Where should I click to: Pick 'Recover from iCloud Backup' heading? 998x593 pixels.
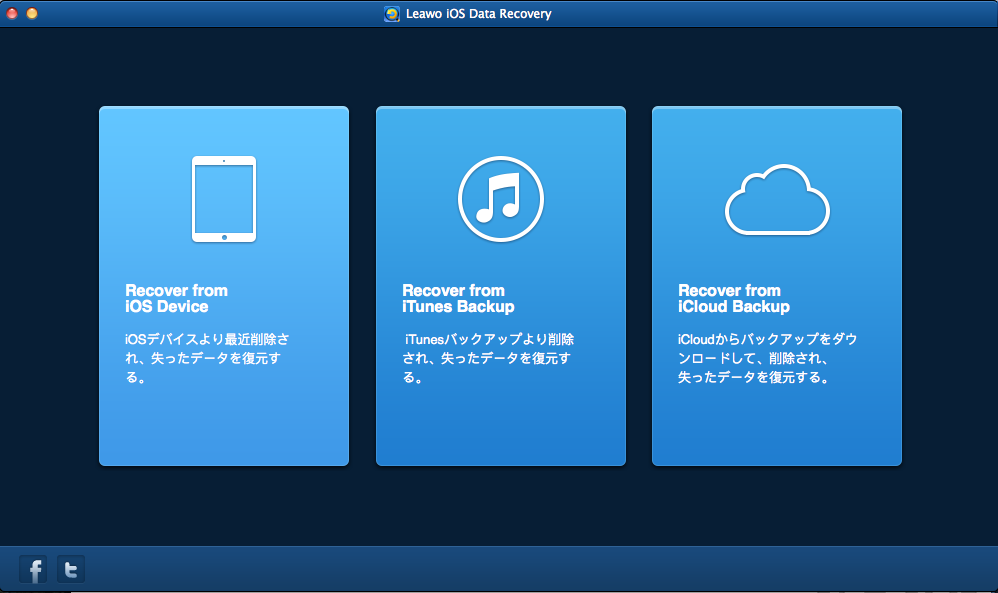pyautogui.click(x=733, y=298)
